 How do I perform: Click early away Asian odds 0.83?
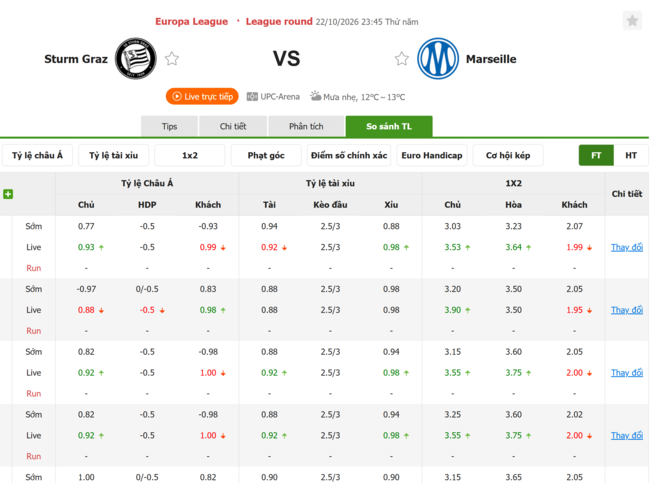click(x=208, y=289)
